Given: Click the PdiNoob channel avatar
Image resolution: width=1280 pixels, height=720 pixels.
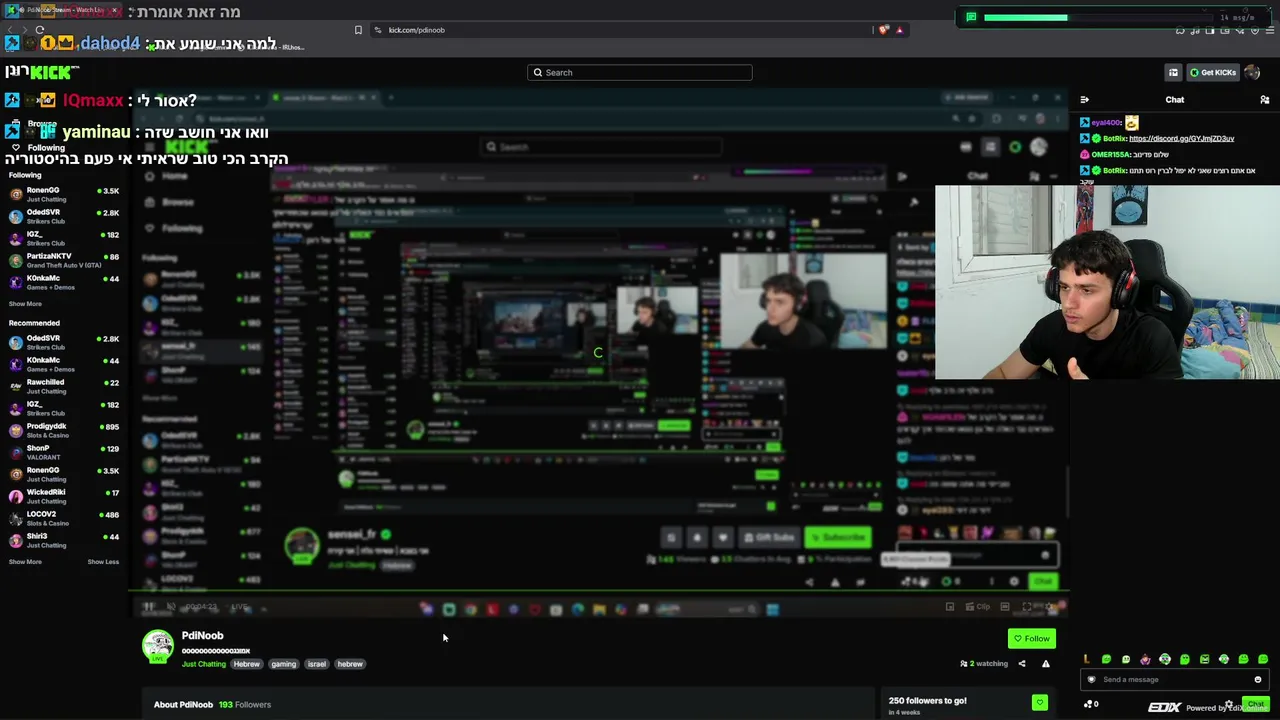Looking at the screenshot, I should (158, 647).
